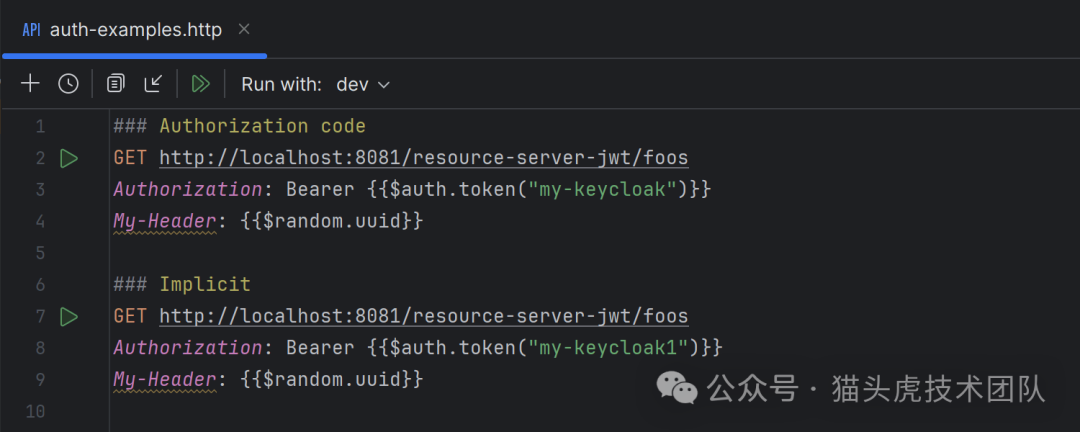Run the Implicit request gutter arrow
The image size is (1080, 432).
coord(68,317)
